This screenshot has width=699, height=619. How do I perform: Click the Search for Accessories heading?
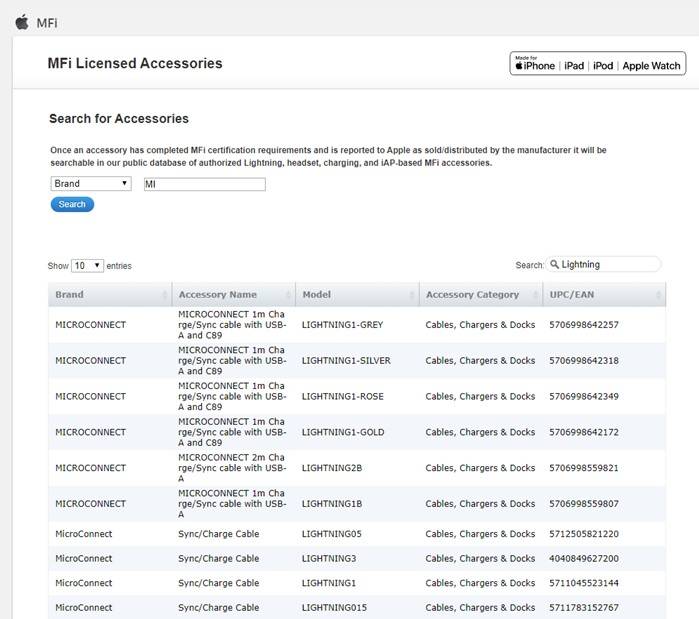click(x=119, y=119)
